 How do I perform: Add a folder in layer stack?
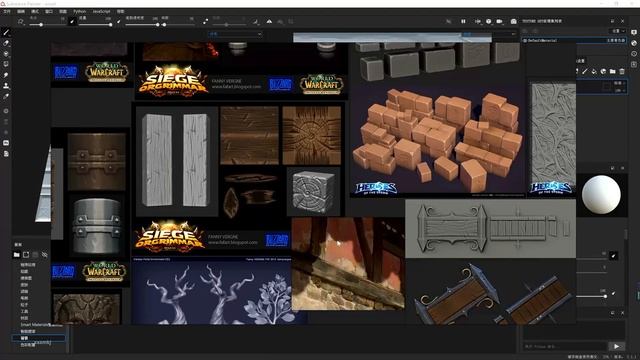click(x=613, y=71)
